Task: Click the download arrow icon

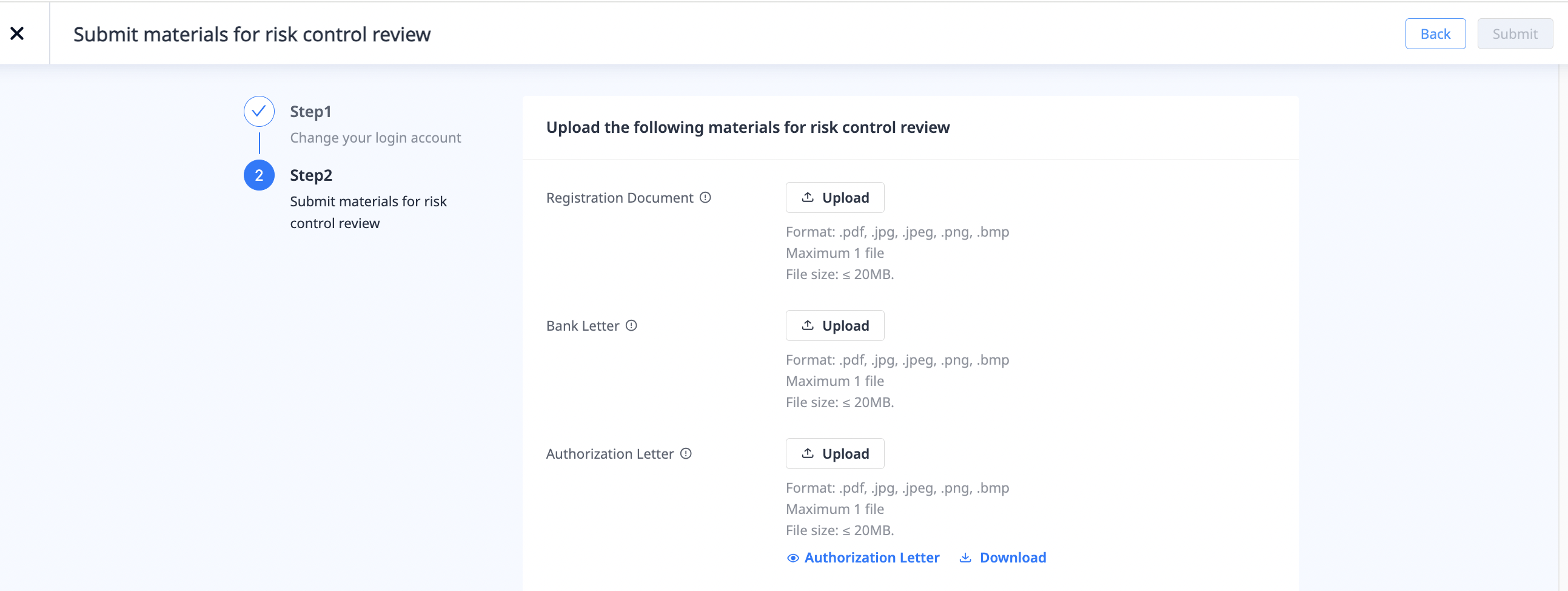Action: point(965,558)
